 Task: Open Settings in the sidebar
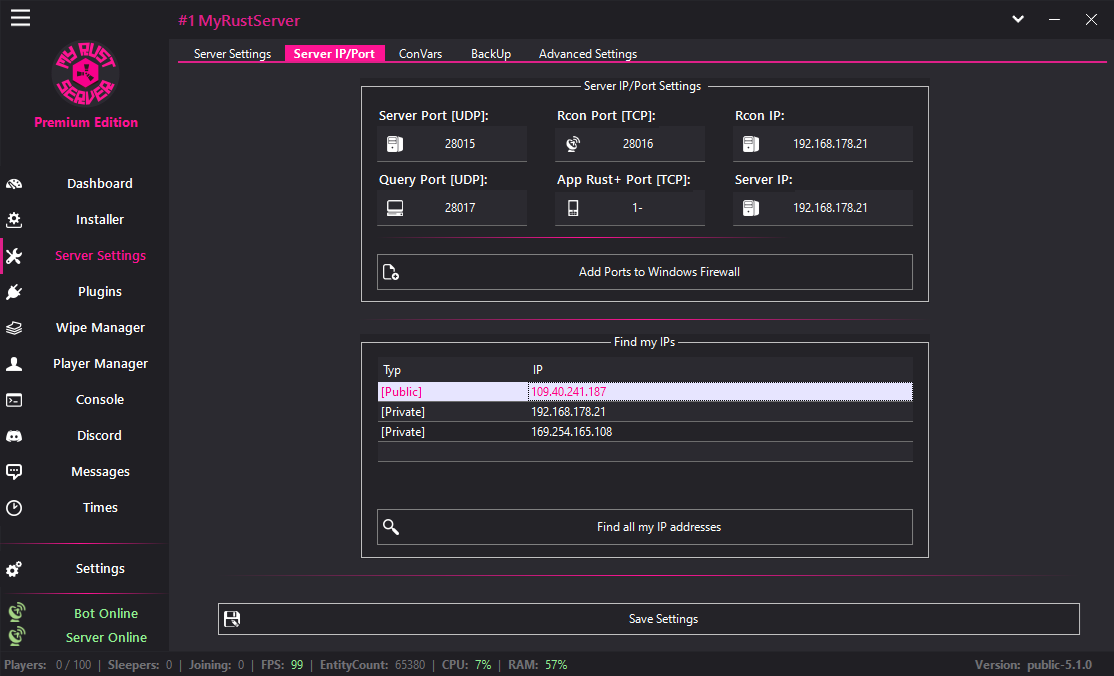[100, 569]
